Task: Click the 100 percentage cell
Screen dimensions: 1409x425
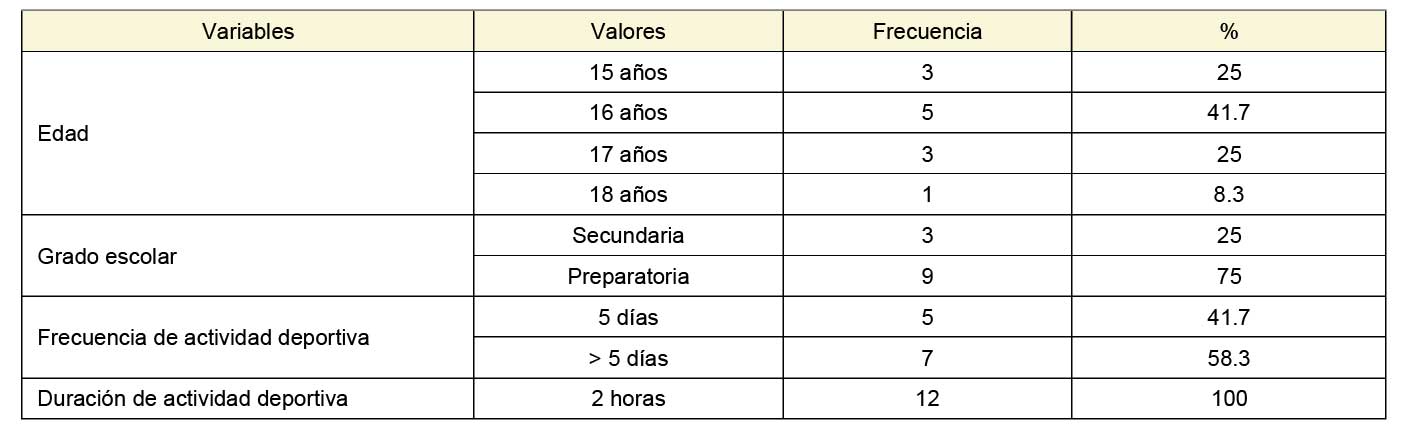Action: [x=1228, y=398]
